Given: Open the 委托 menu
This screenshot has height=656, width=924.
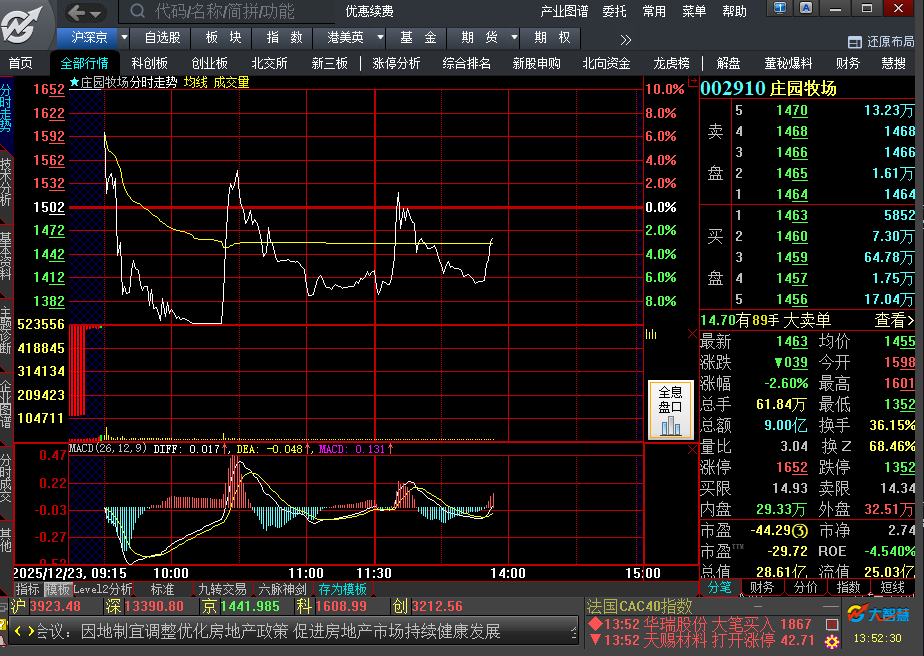Looking at the screenshot, I should [x=615, y=11].
